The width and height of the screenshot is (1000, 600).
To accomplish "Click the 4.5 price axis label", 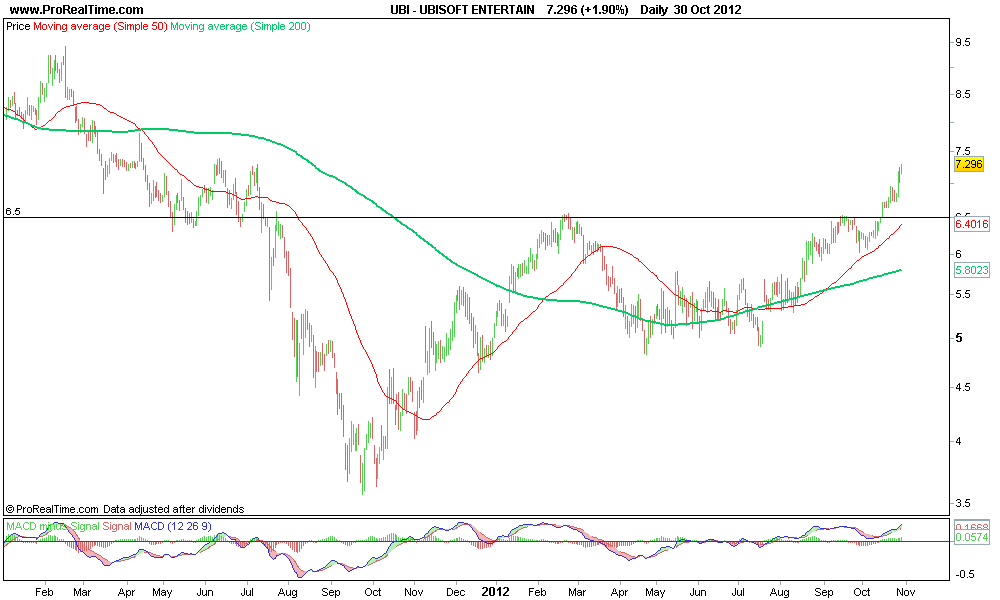I will click(x=962, y=387).
